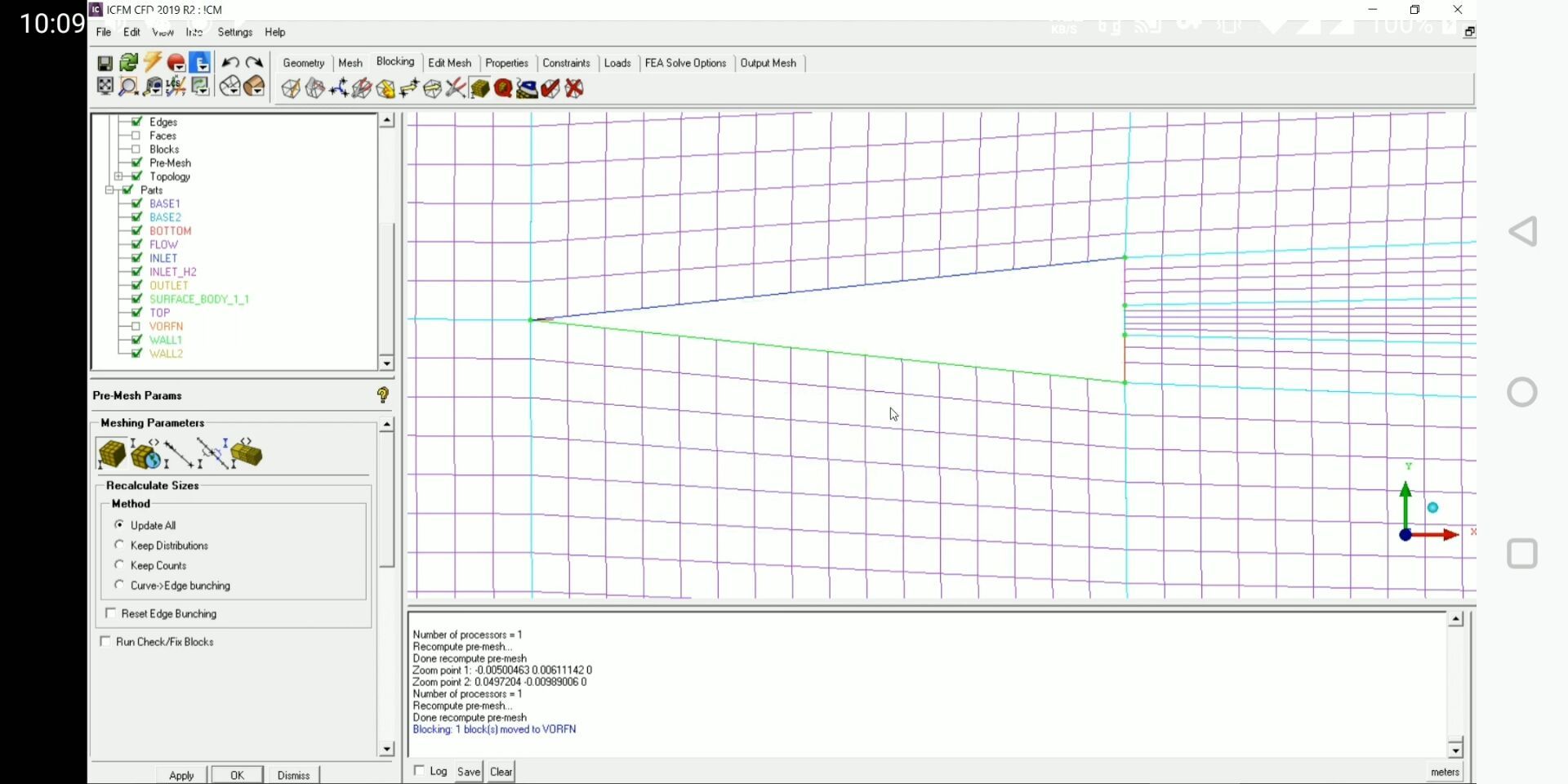Viewport: 1568px width, 784px height.
Task: Click the Redo arrow icon
Action: (x=255, y=63)
